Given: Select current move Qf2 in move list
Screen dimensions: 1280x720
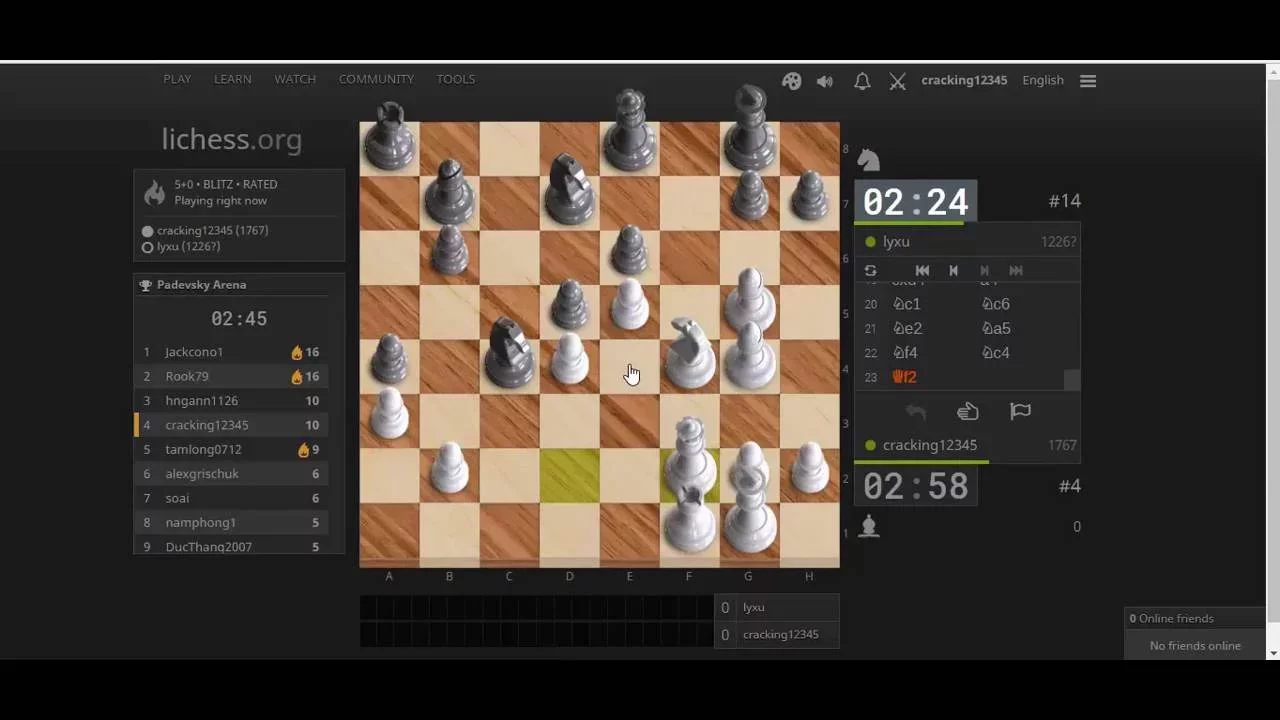Looking at the screenshot, I should coord(904,377).
